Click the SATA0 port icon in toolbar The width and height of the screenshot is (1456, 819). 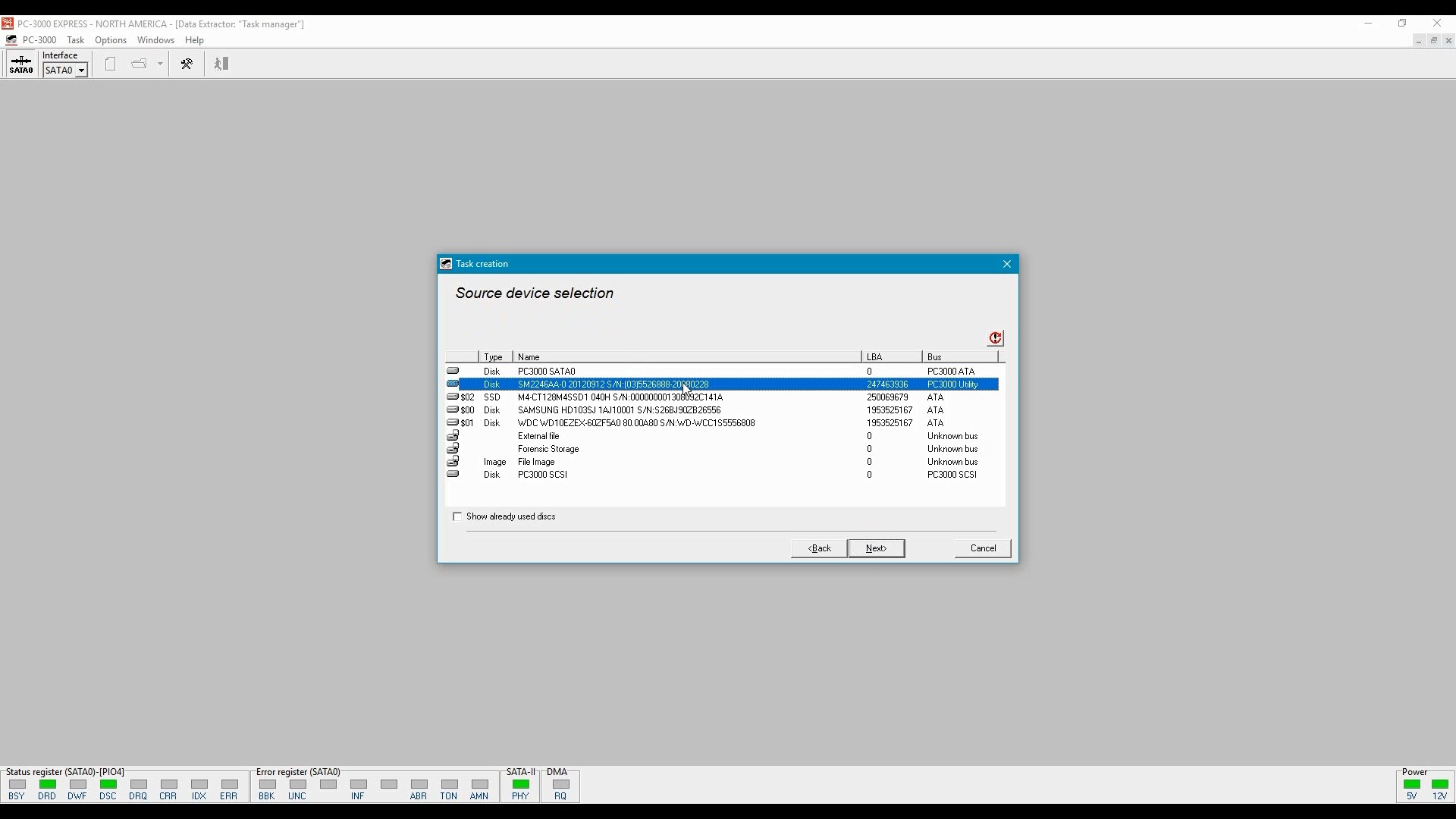(21, 64)
